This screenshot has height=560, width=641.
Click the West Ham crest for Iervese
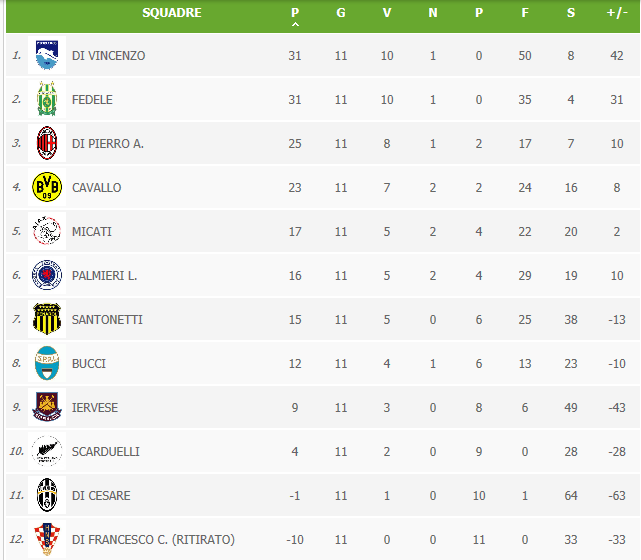click(x=47, y=407)
